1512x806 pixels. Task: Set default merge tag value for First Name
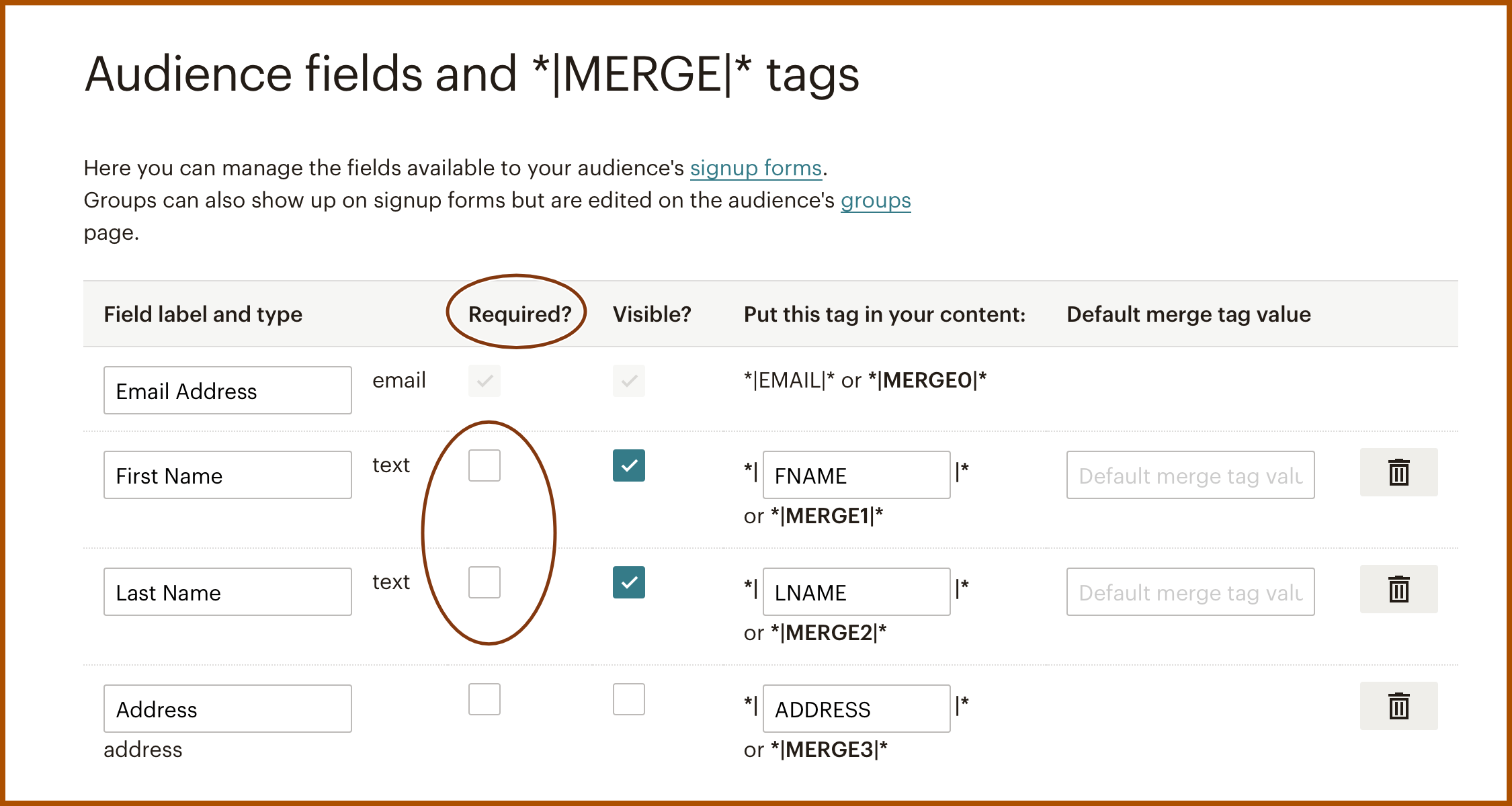pyautogui.click(x=1190, y=475)
